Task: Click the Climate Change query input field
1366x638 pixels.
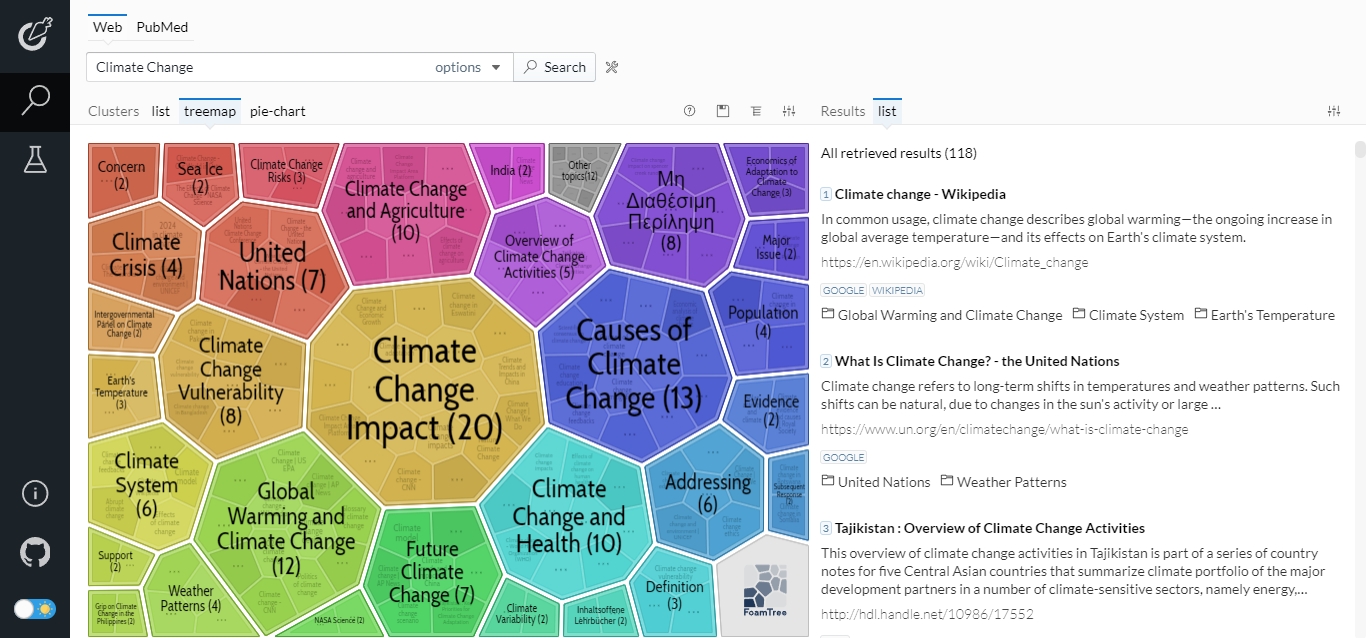Action: point(258,67)
